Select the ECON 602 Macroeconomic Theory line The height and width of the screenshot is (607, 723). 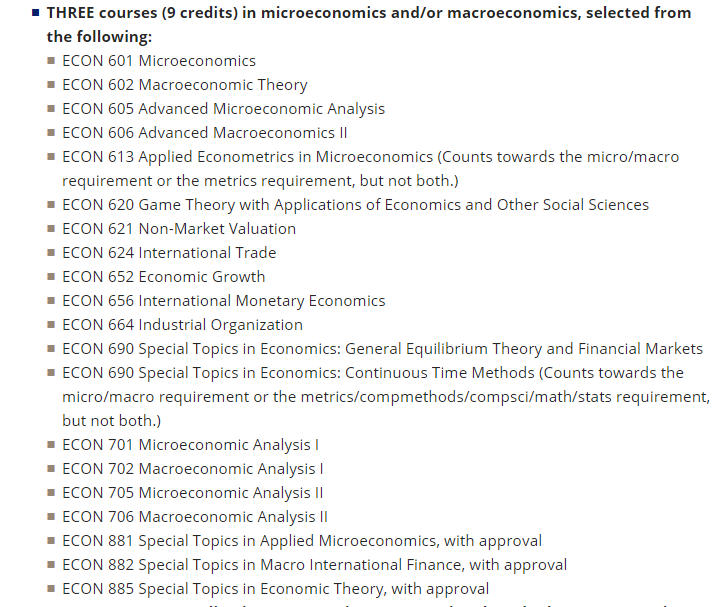pyautogui.click(x=184, y=85)
